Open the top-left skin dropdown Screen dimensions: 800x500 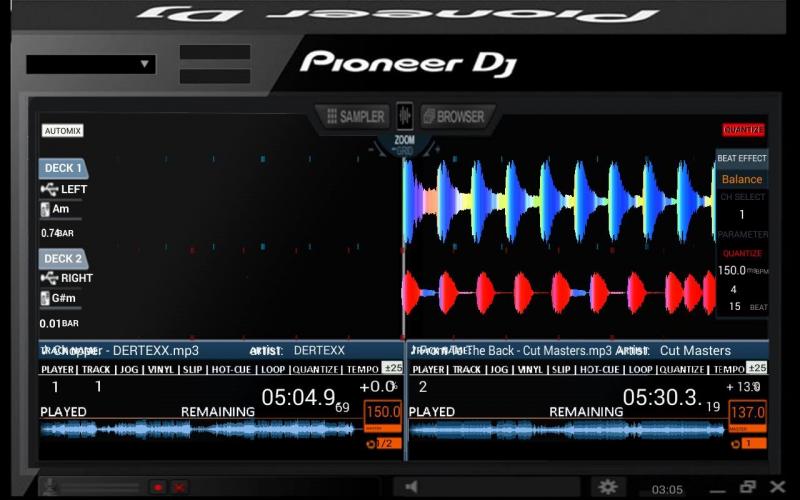click(x=91, y=64)
